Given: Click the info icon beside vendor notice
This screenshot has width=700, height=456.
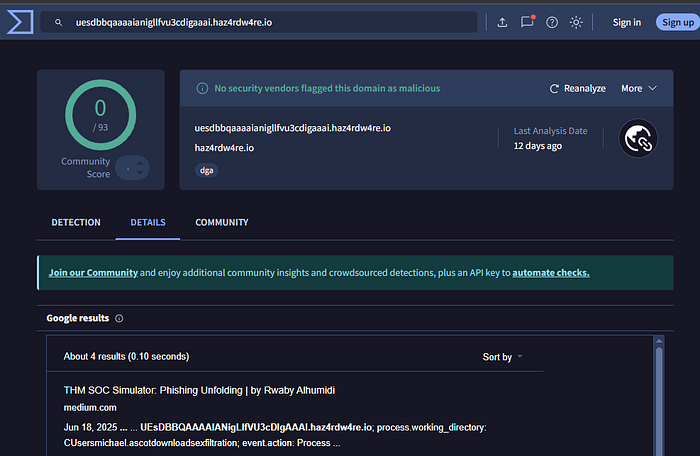Looking at the screenshot, I should click(x=202, y=88).
